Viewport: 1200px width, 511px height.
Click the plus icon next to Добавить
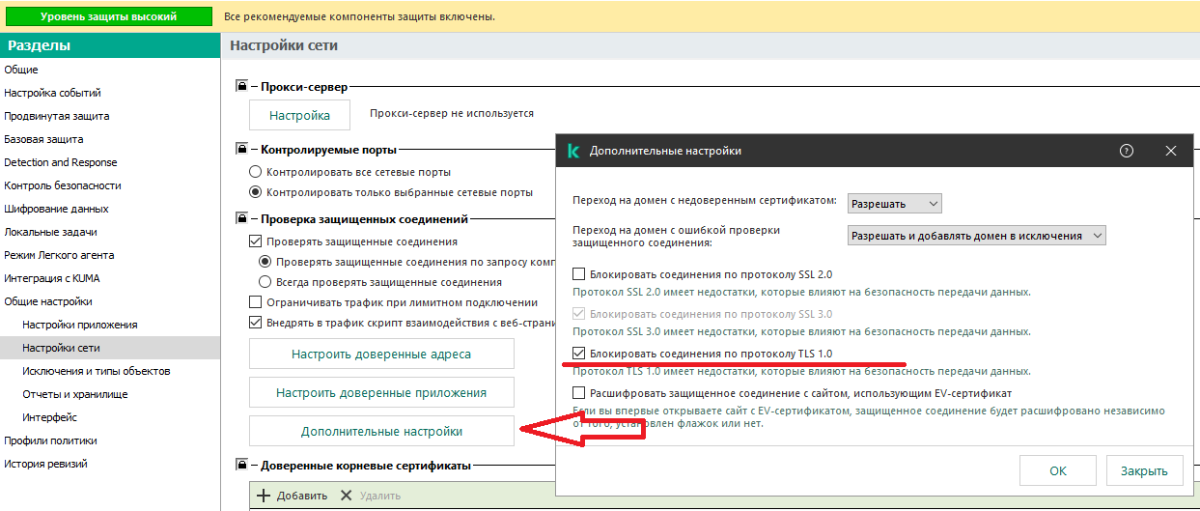(264, 495)
